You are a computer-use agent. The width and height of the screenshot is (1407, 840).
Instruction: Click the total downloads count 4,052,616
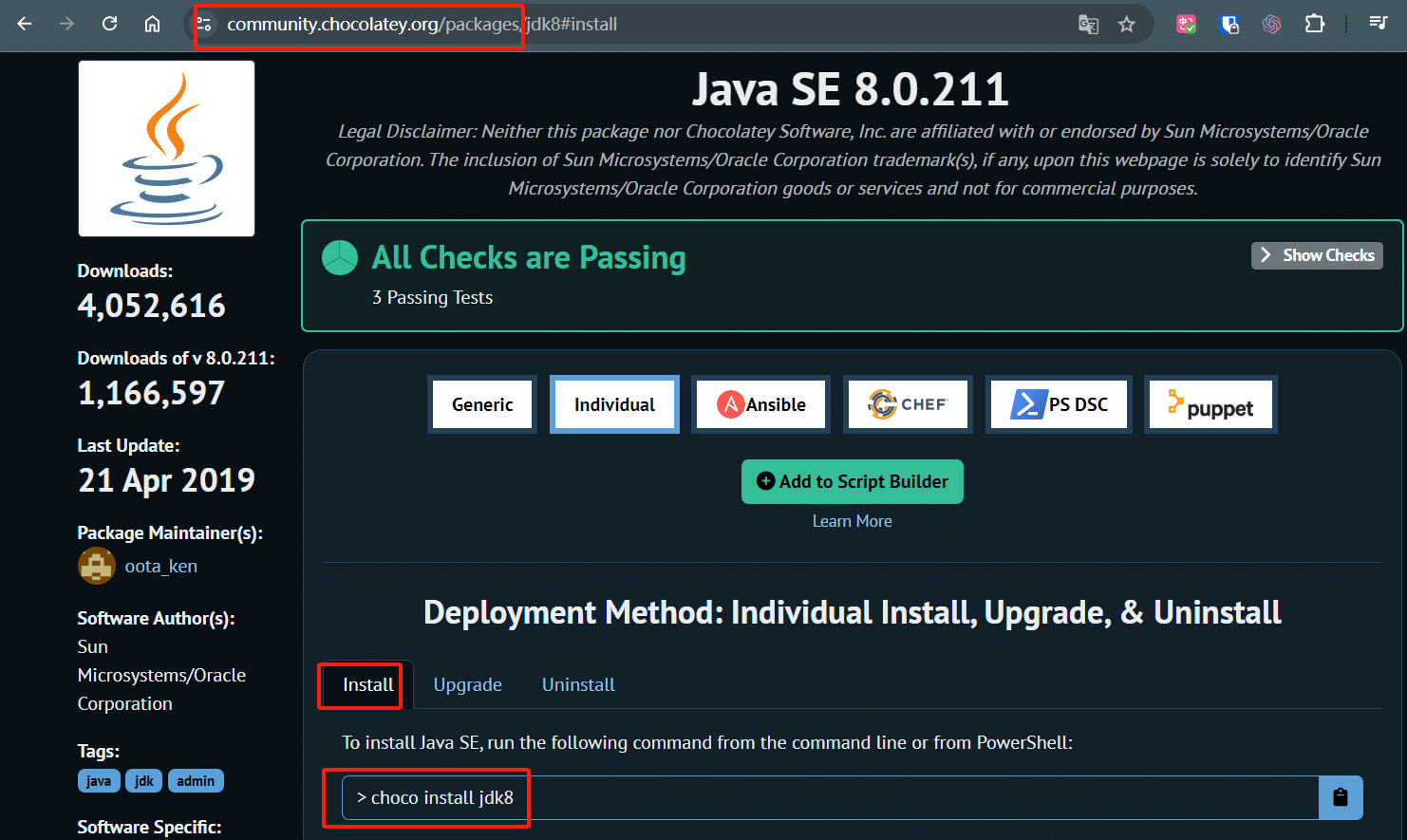(x=152, y=306)
